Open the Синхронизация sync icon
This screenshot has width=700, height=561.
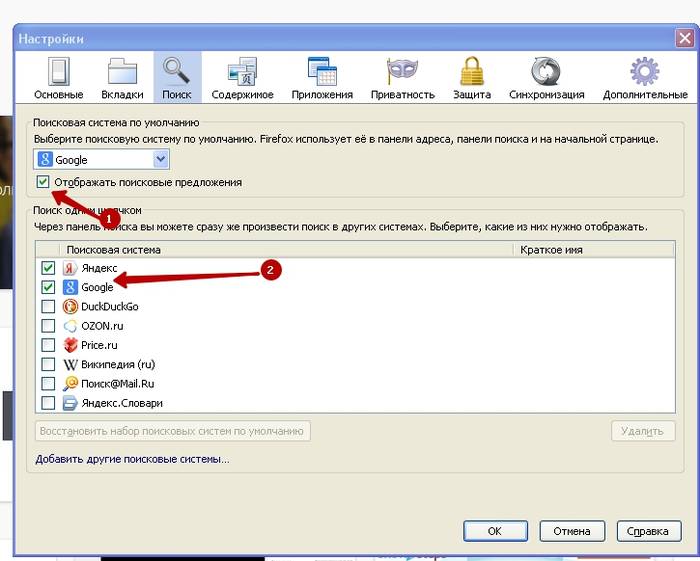click(x=545, y=75)
